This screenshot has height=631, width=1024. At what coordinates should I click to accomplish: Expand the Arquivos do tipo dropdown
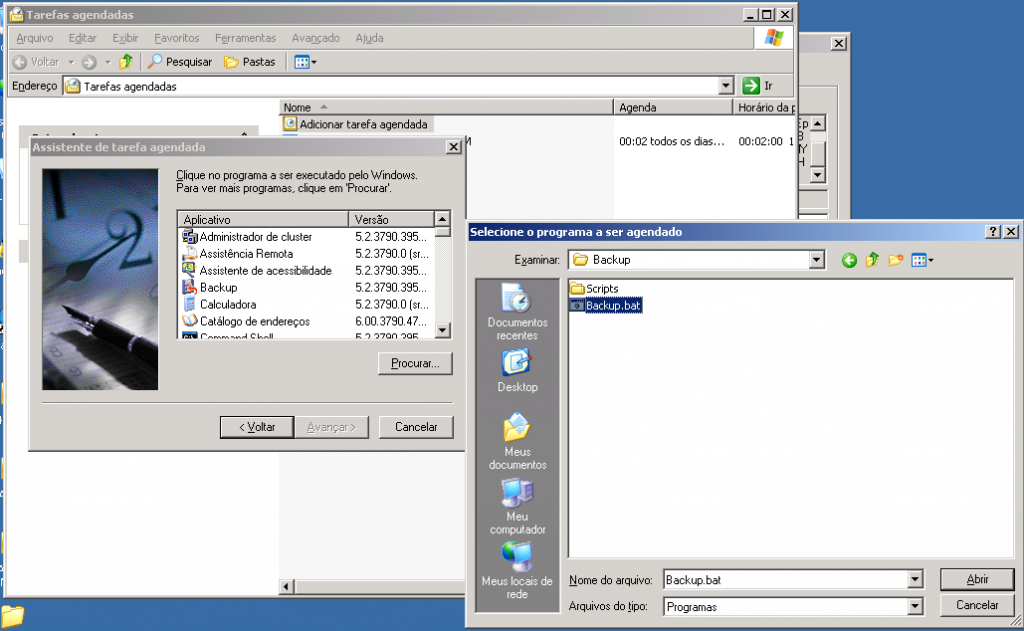(x=915, y=607)
